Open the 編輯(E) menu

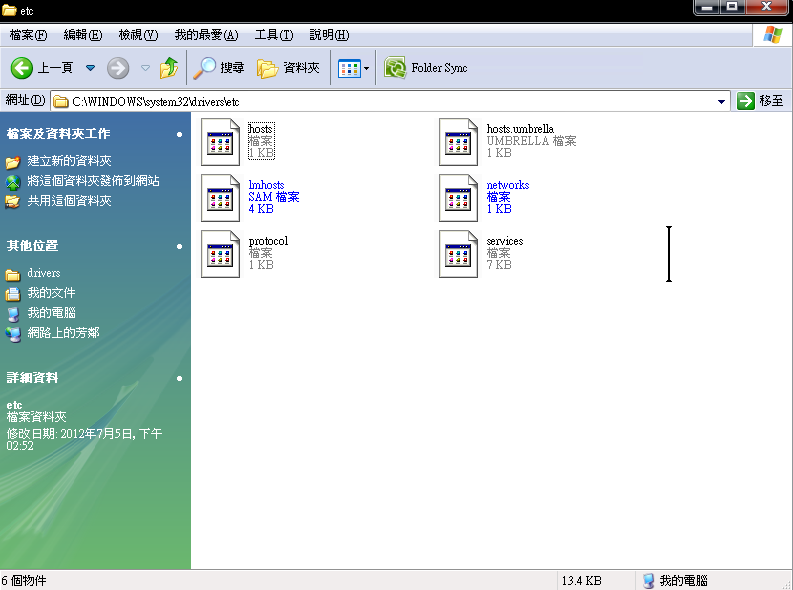(x=83, y=35)
